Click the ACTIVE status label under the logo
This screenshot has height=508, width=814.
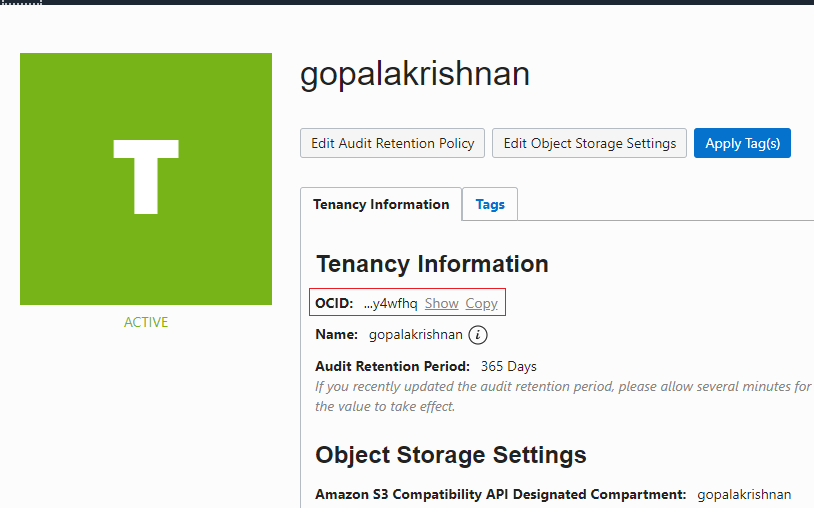coord(146,322)
